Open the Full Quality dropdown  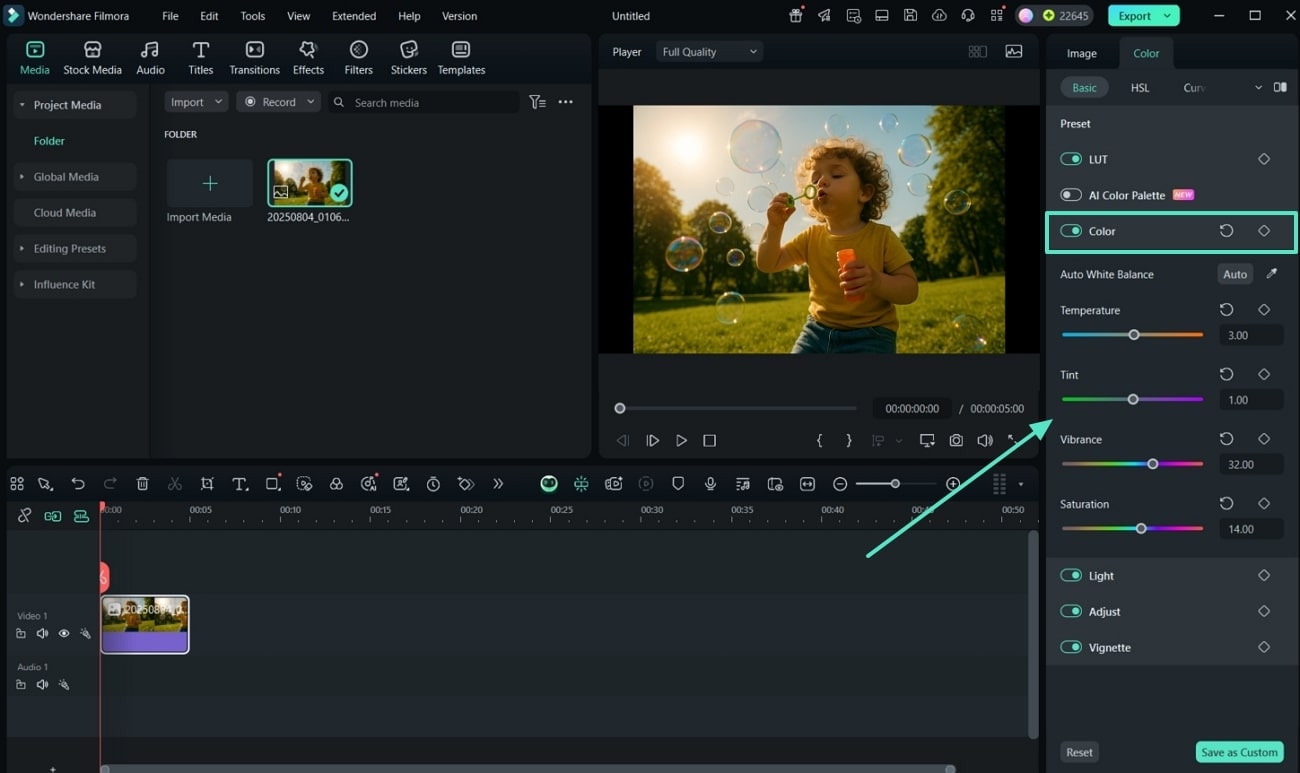pos(710,52)
